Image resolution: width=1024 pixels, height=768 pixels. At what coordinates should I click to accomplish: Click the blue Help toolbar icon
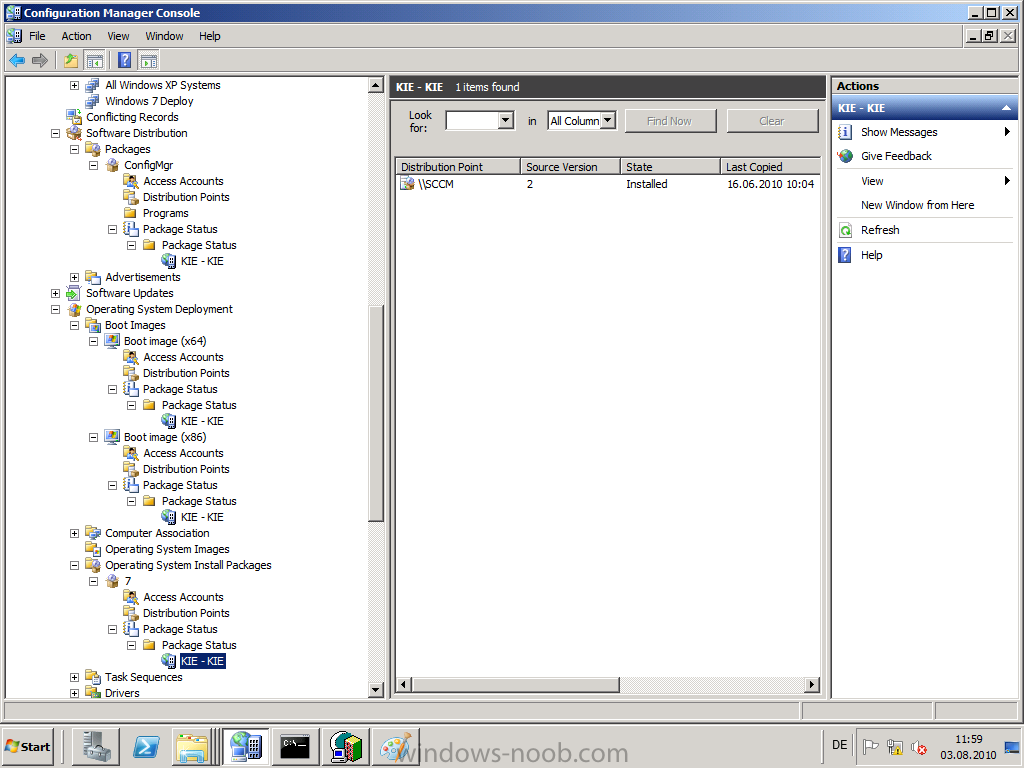[x=125, y=61]
